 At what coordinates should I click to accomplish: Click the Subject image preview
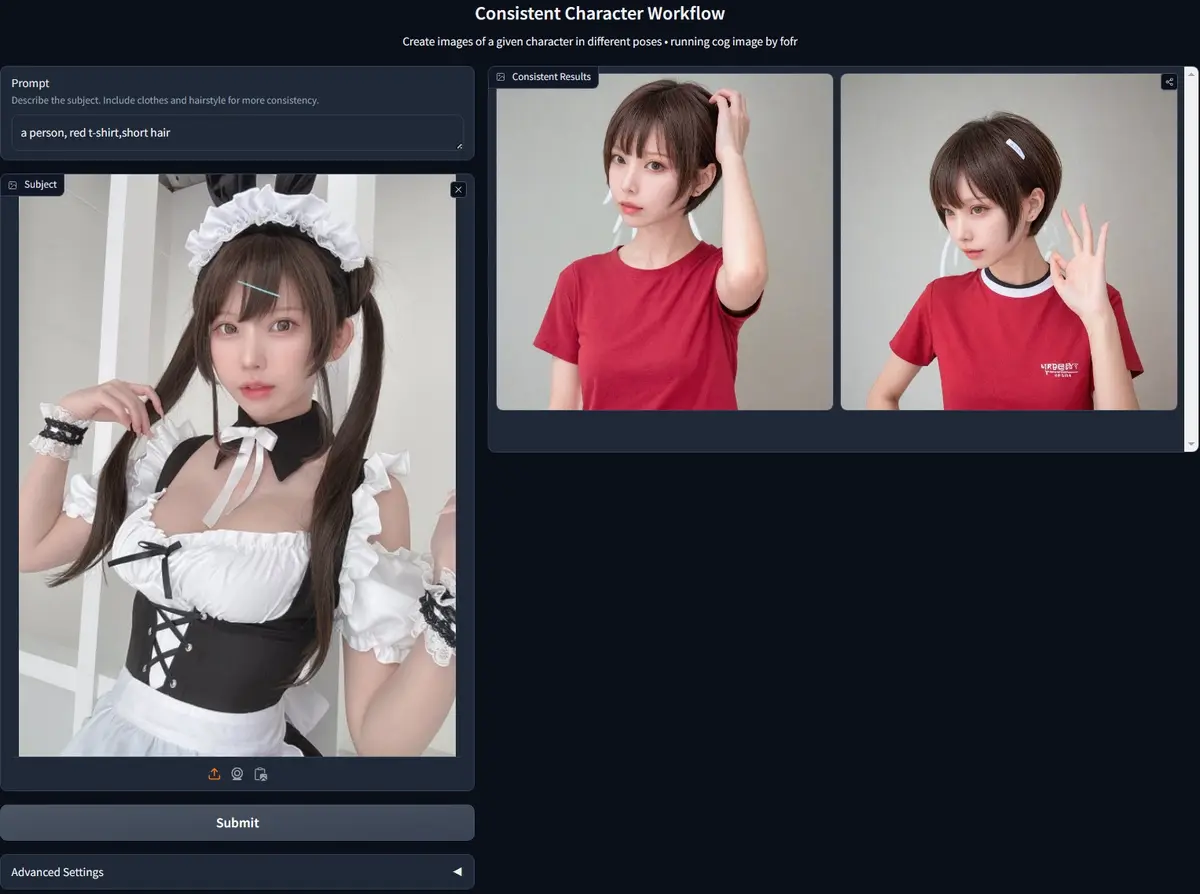click(x=237, y=466)
